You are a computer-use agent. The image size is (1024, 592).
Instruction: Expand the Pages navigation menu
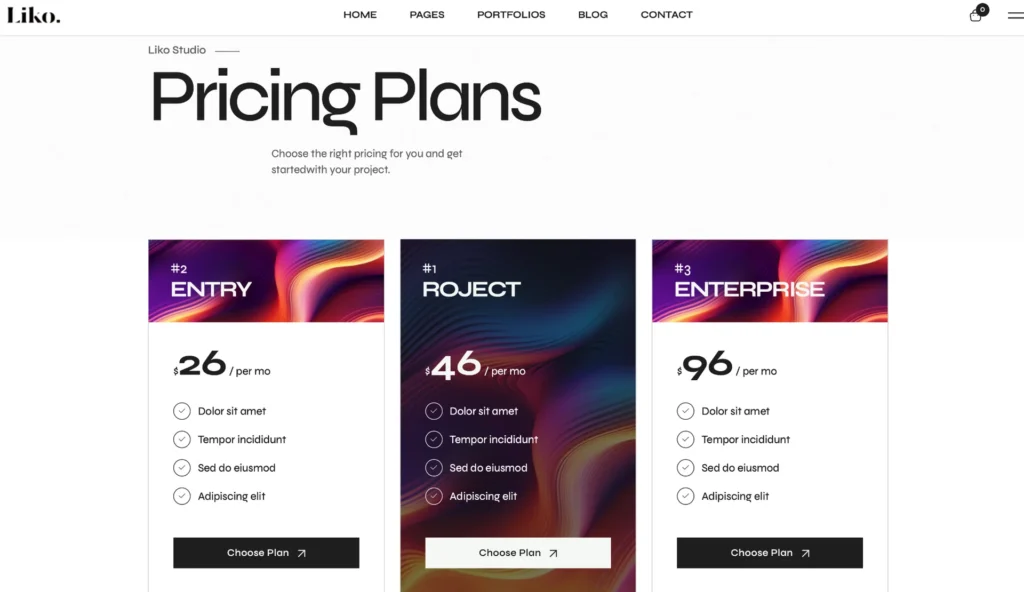427,15
